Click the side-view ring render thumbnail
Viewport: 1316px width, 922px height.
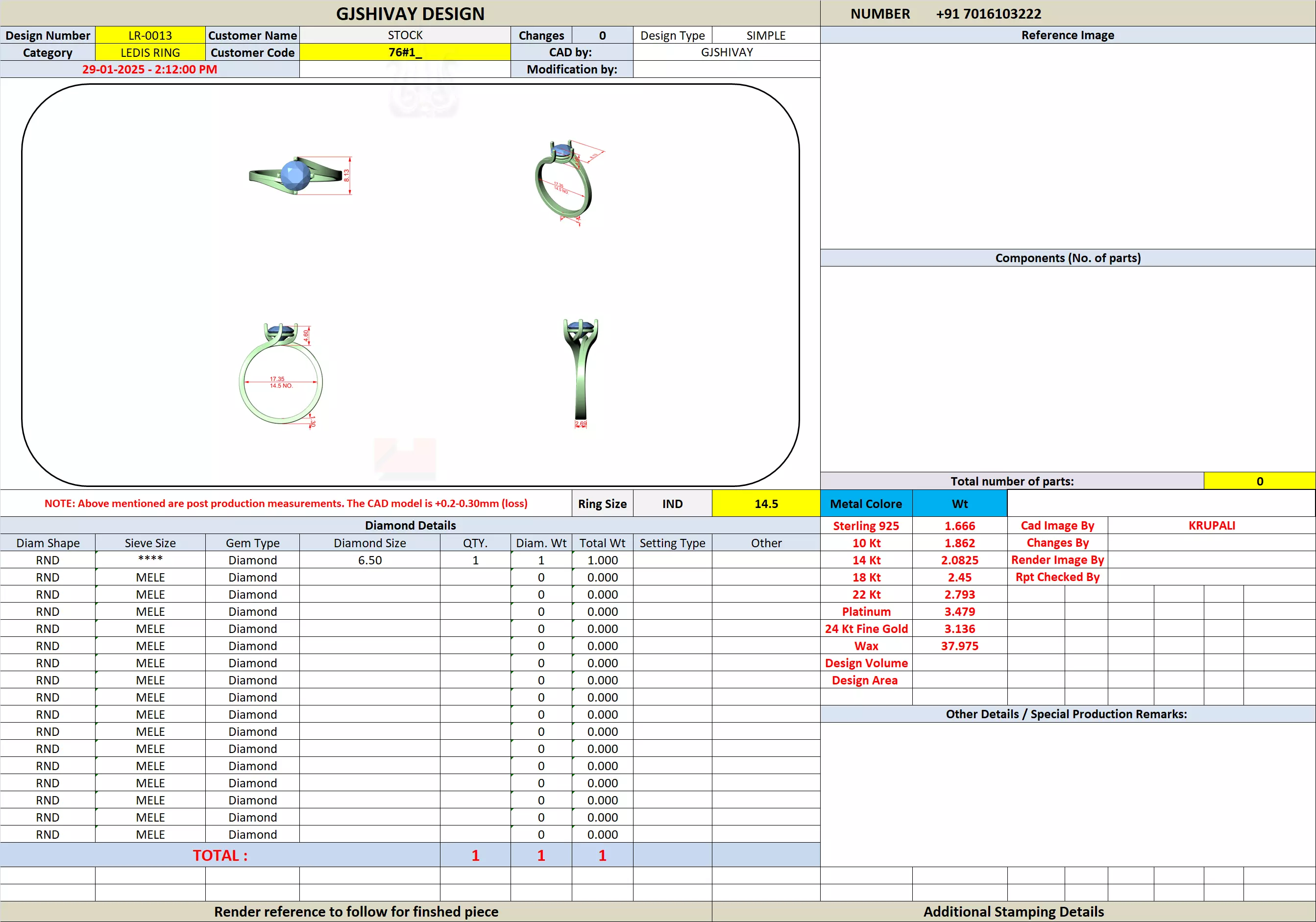coord(581,372)
